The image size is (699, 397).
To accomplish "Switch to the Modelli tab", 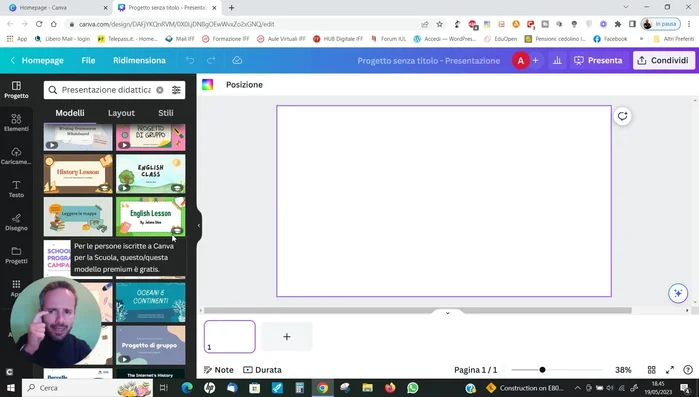I will 70,113.
